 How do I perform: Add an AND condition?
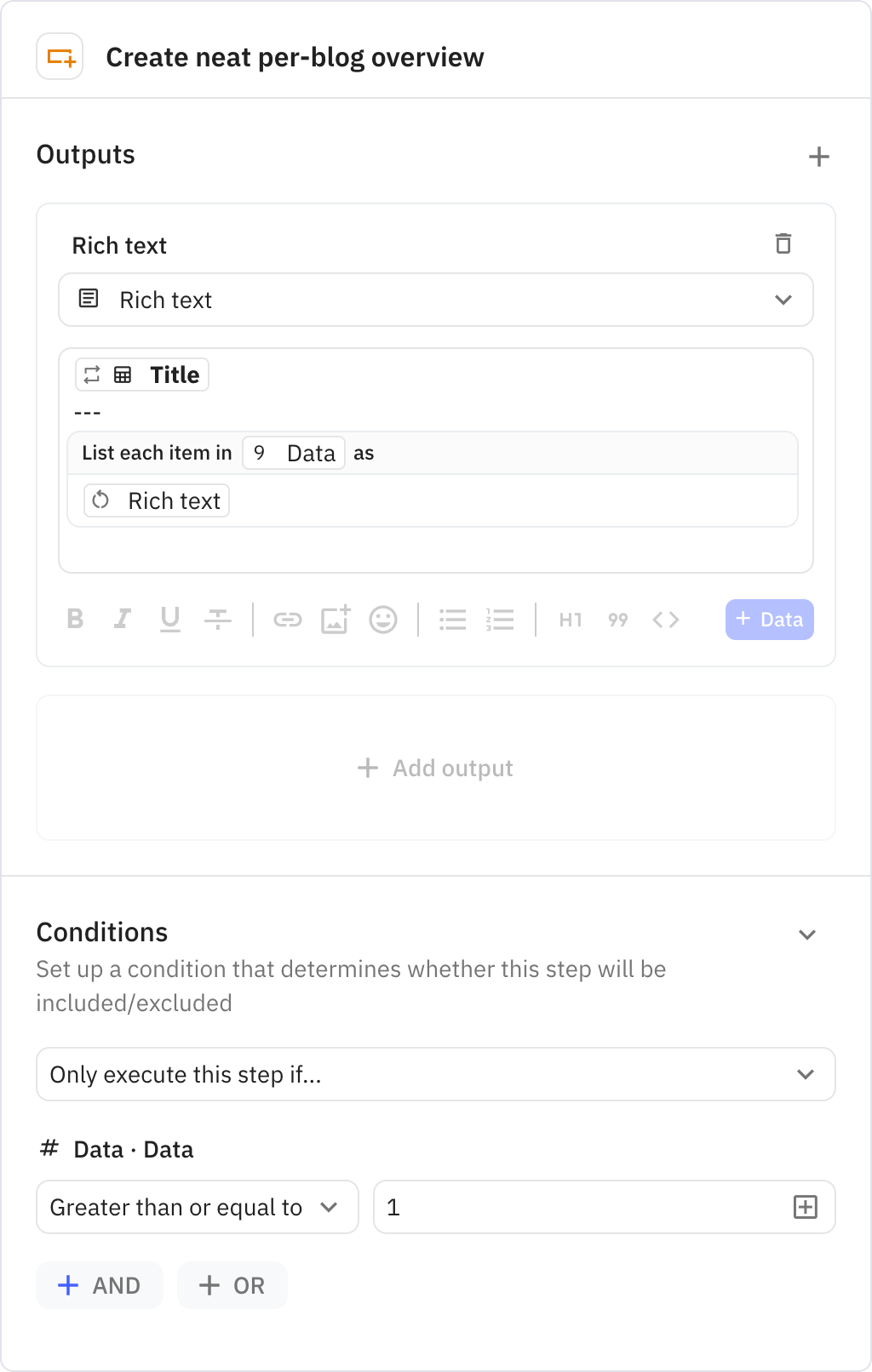[x=99, y=1285]
